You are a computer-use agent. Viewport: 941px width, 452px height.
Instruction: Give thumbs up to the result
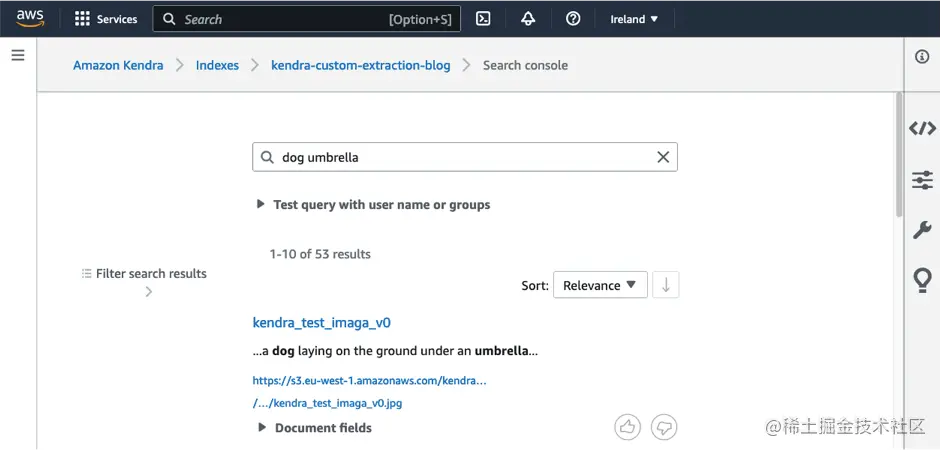627,427
